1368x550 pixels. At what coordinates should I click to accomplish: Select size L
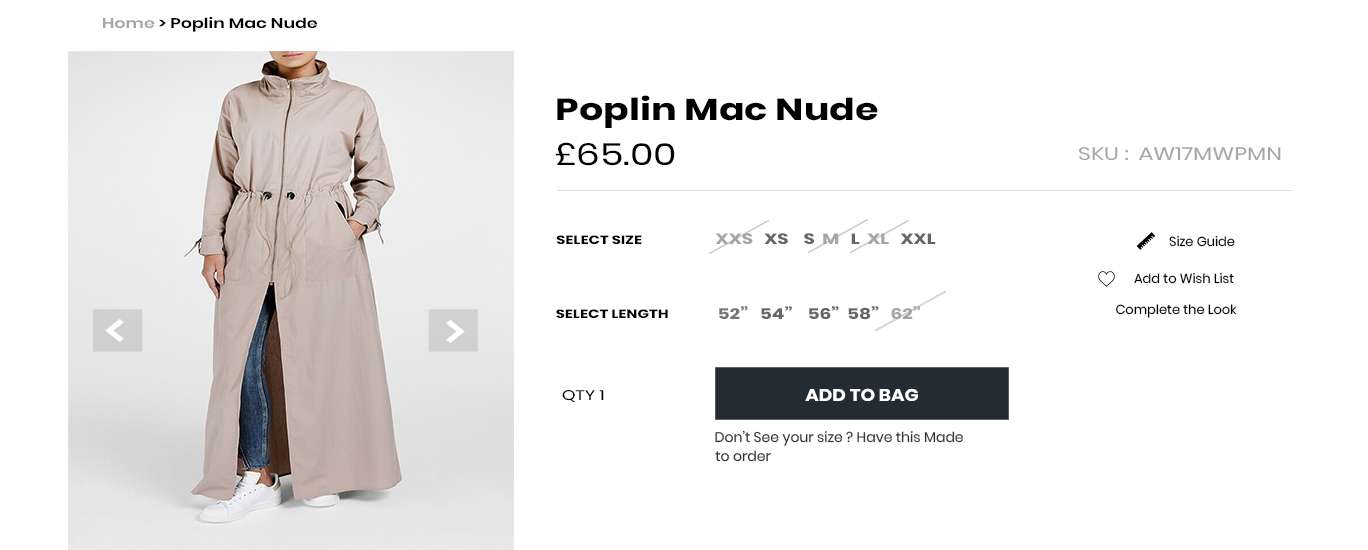tap(855, 239)
